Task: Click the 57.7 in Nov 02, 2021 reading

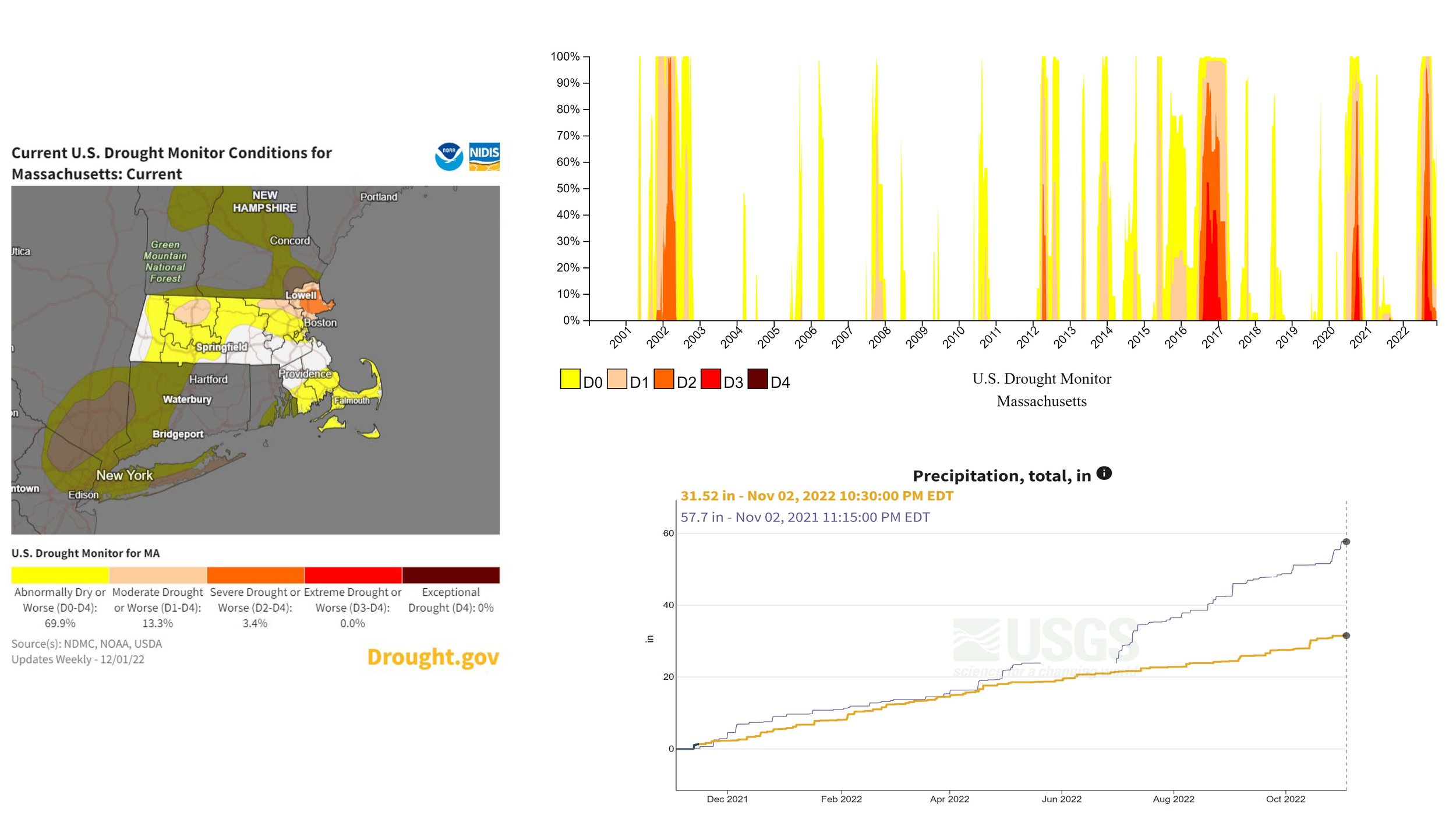Action: pos(805,517)
